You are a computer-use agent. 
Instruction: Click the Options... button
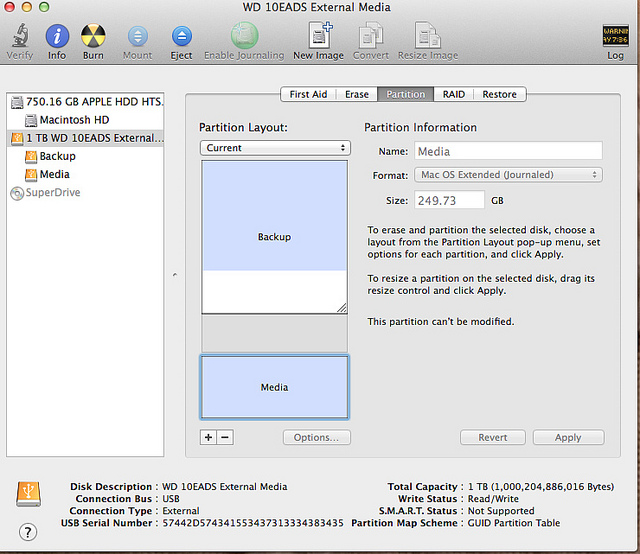tap(316, 437)
